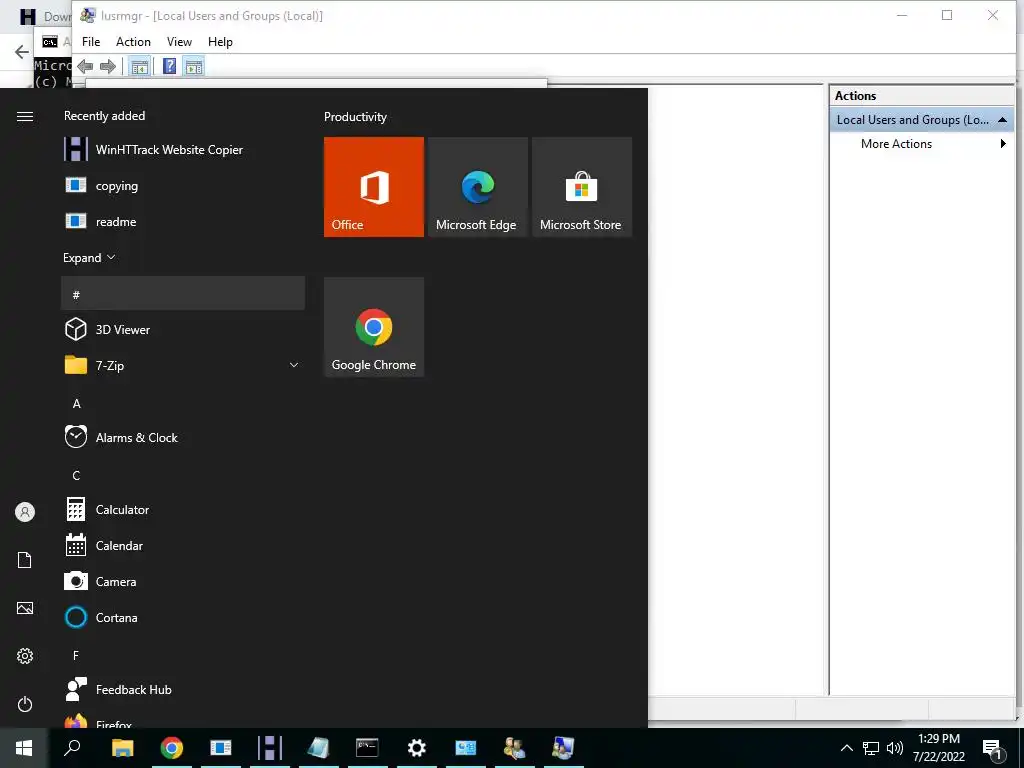Open taskbar Search
The height and width of the screenshot is (768, 1024).
(72, 748)
